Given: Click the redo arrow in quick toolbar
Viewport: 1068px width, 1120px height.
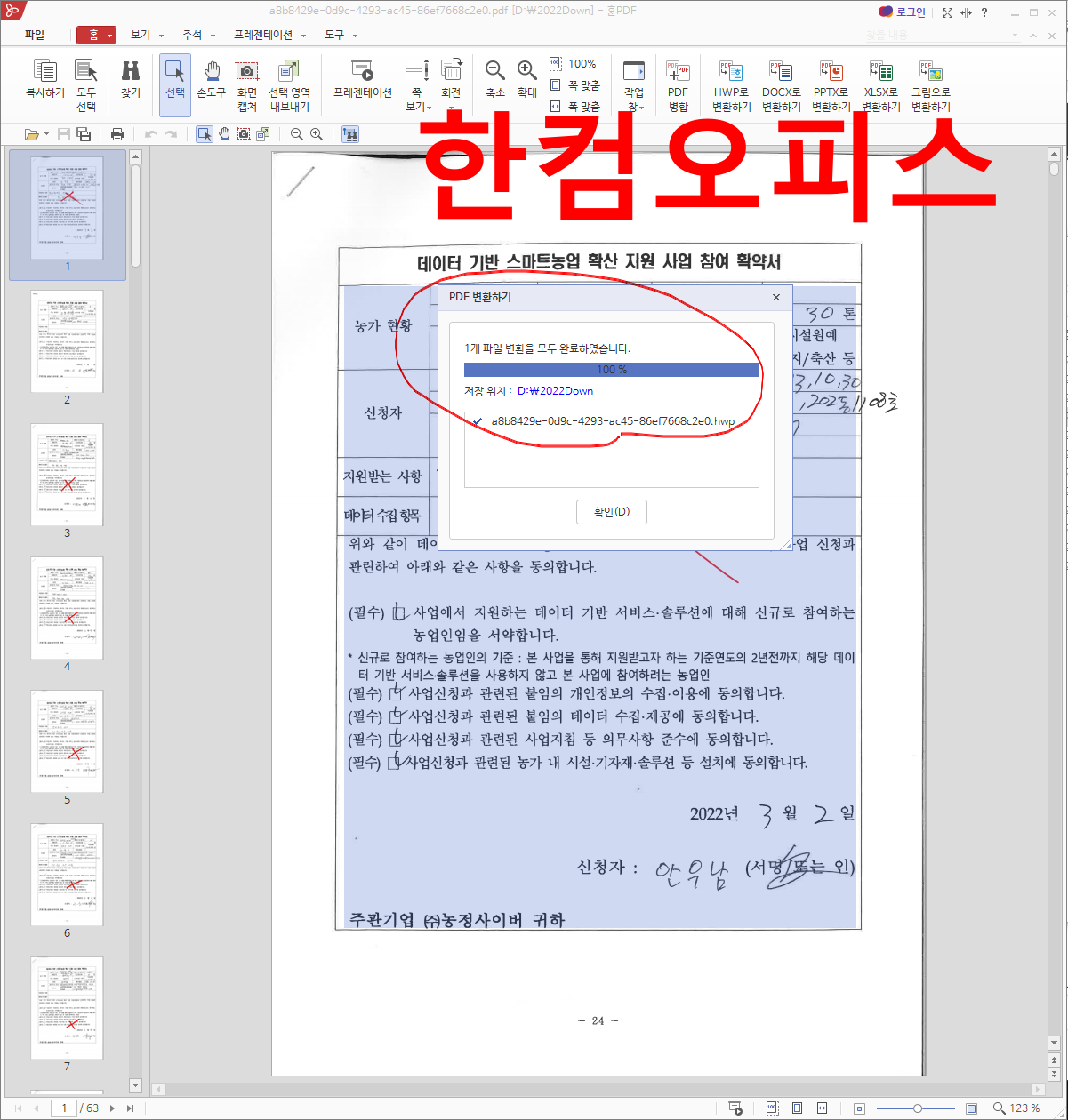Looking at the screenshot, I should coord(170,134).
